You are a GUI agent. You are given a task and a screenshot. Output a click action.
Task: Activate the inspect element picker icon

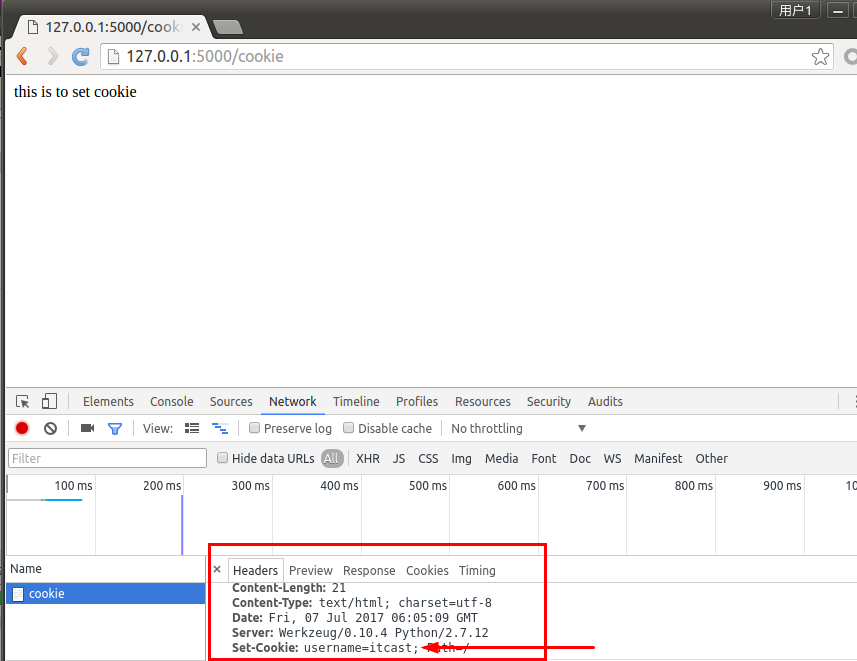pyautogui.click(x=23, y=402)
